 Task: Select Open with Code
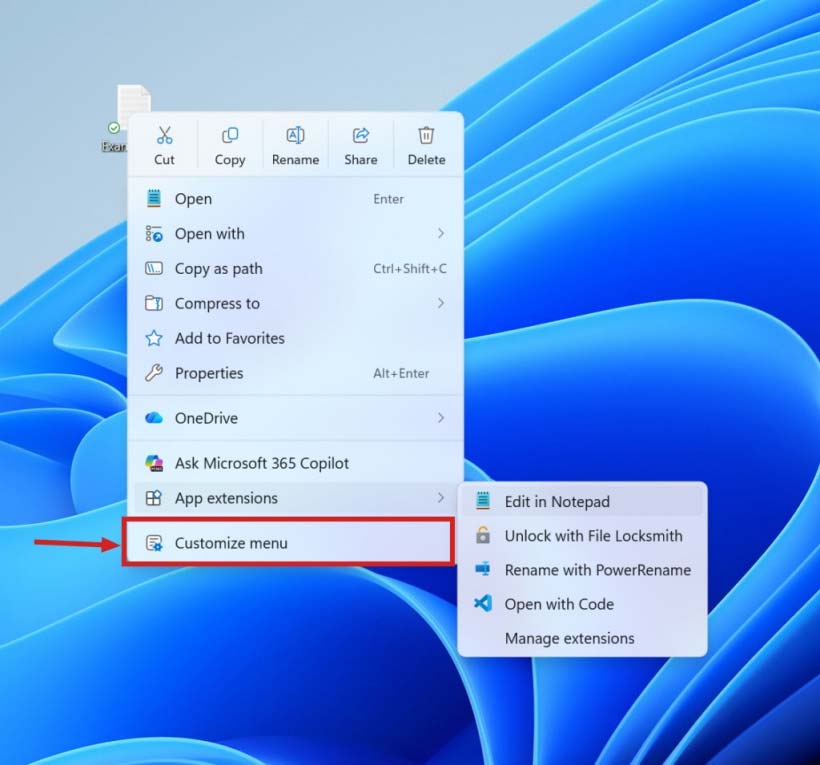click(x=582, y=604)
